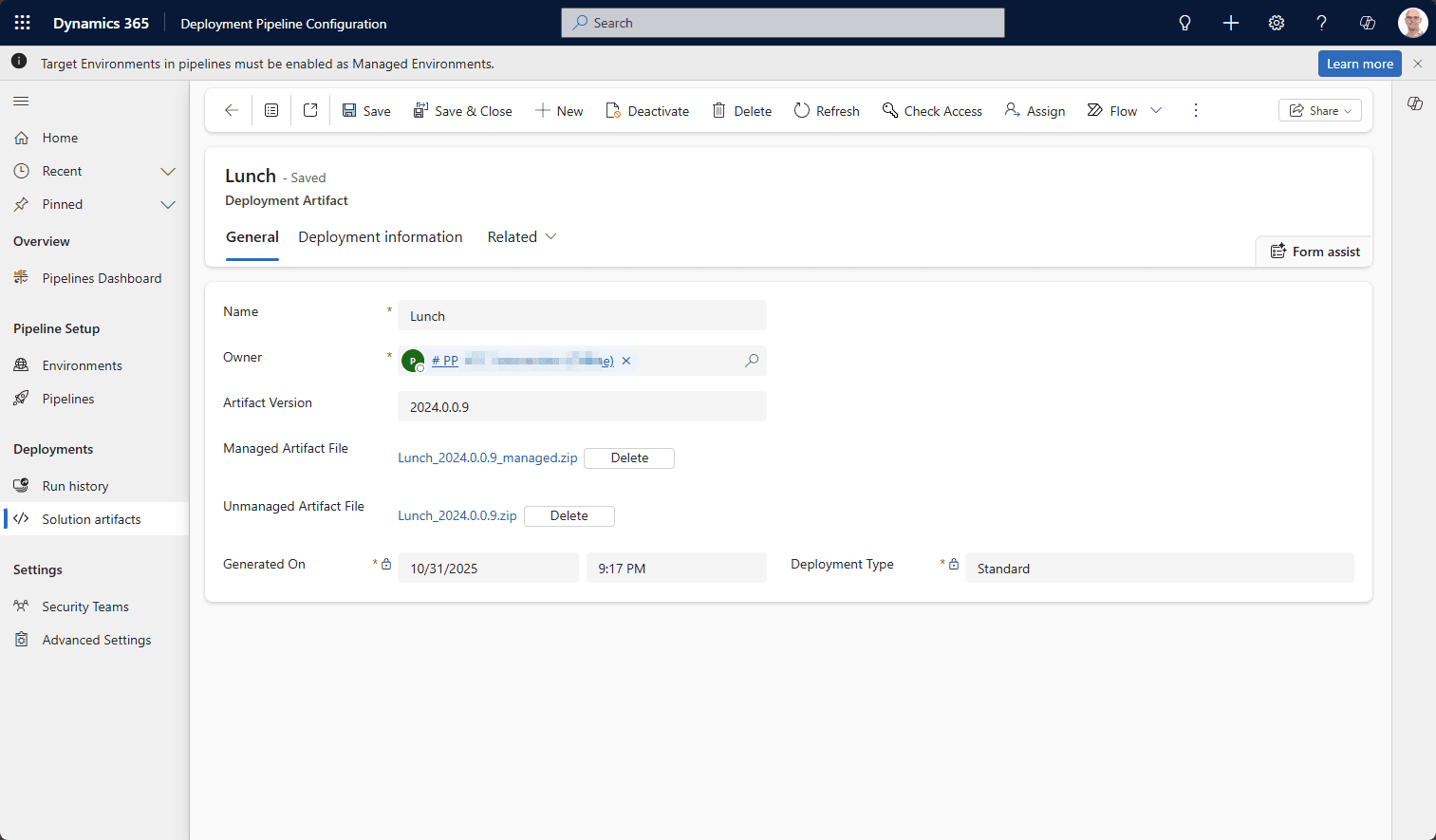
Task: Switch to Deployment information tab
Action: click(x=381, y=237)
